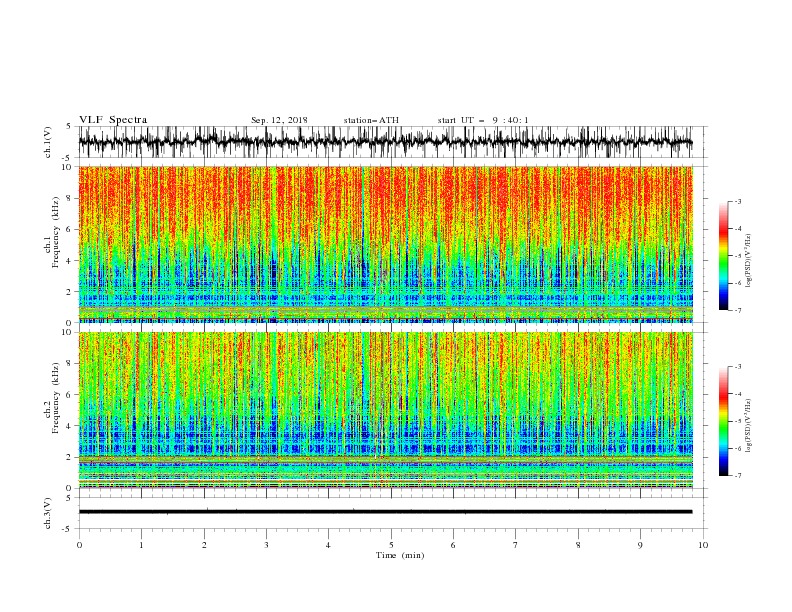
Task: Click the "-7" label on ch.1 colorbar
Action: (738, 310)
